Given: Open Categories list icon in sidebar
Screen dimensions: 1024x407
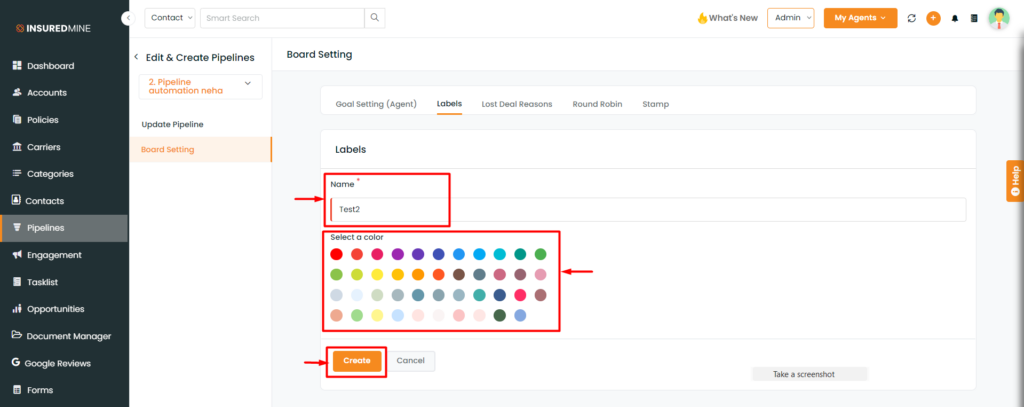Looking at the screenshot, I should (x=17, y=174).
